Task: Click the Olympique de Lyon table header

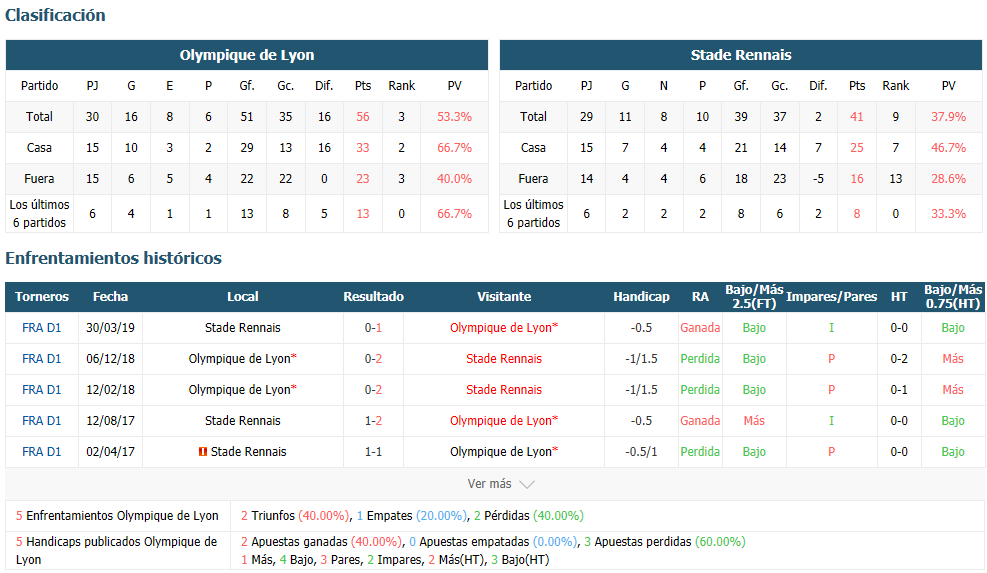Action: point(247,55)
